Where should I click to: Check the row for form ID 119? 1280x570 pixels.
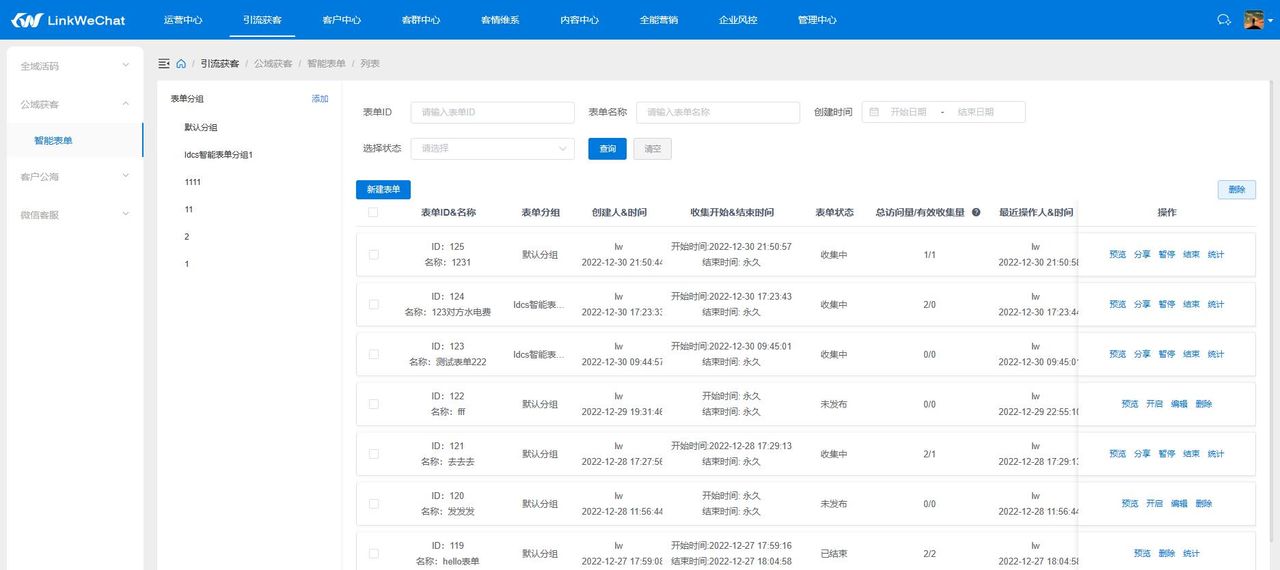click(374, 553)
